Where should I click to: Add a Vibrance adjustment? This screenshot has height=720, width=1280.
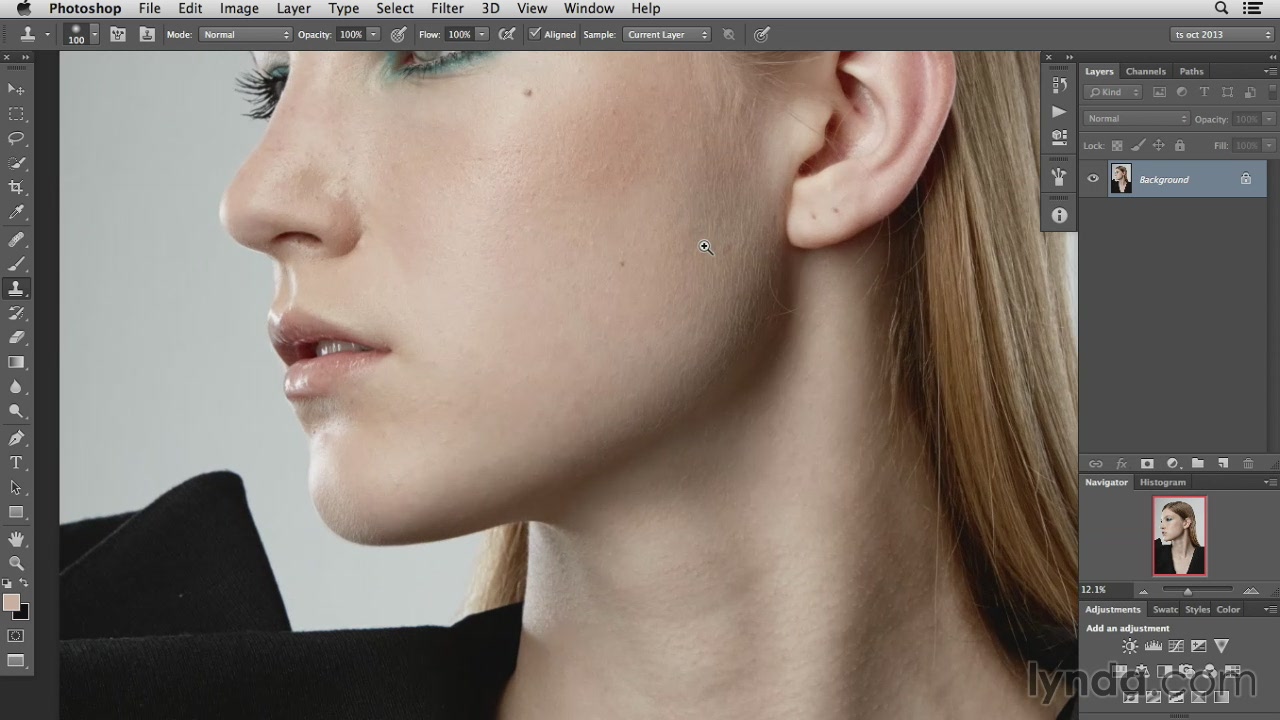point(1221,646)
